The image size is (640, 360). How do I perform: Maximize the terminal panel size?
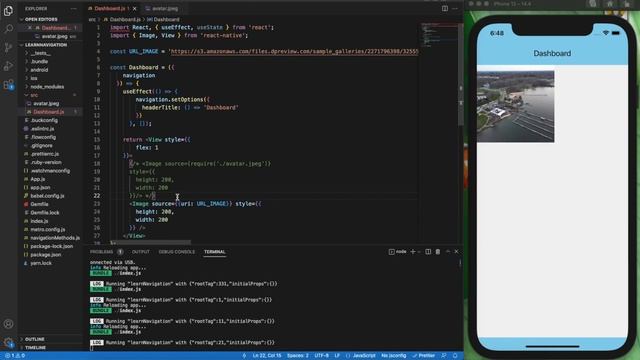coord(448,252)
